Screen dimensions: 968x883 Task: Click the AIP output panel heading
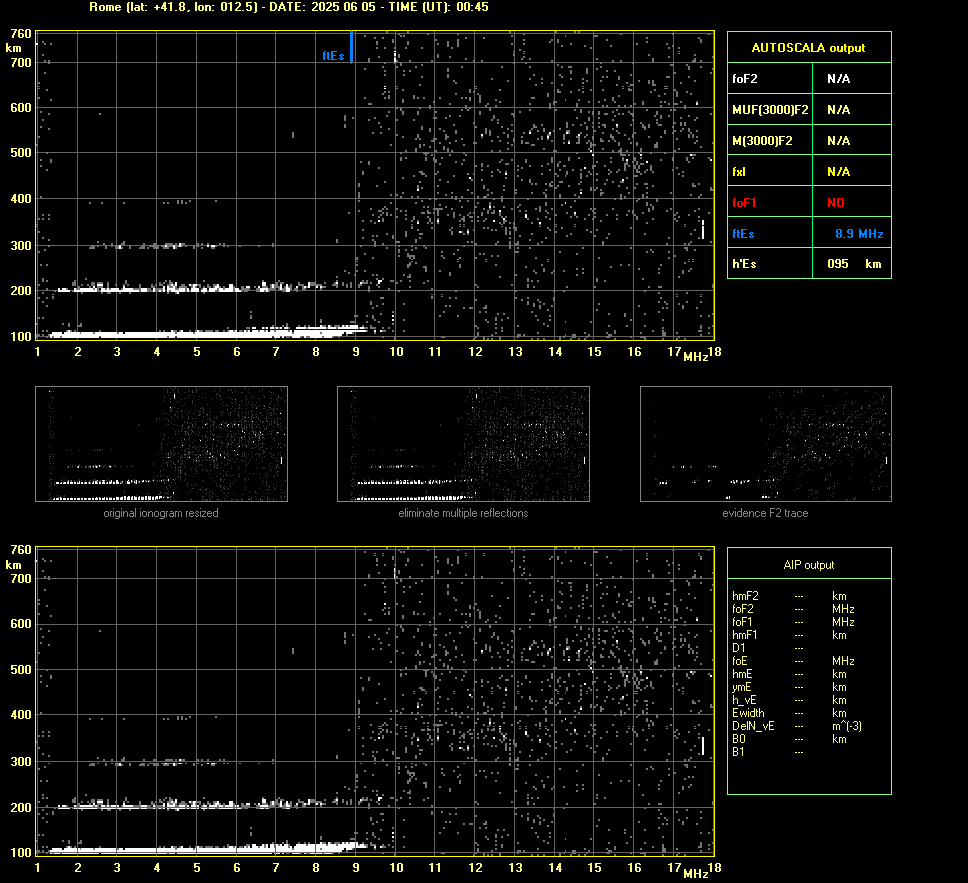point(809,565)
